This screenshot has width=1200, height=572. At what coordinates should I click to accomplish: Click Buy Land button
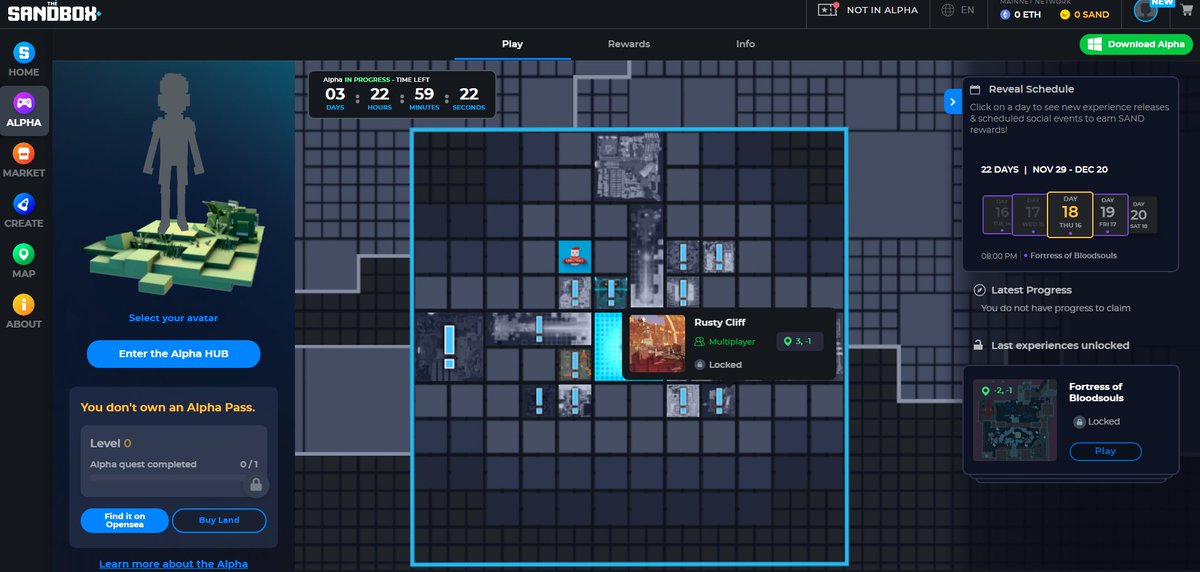tap(220, 520)
